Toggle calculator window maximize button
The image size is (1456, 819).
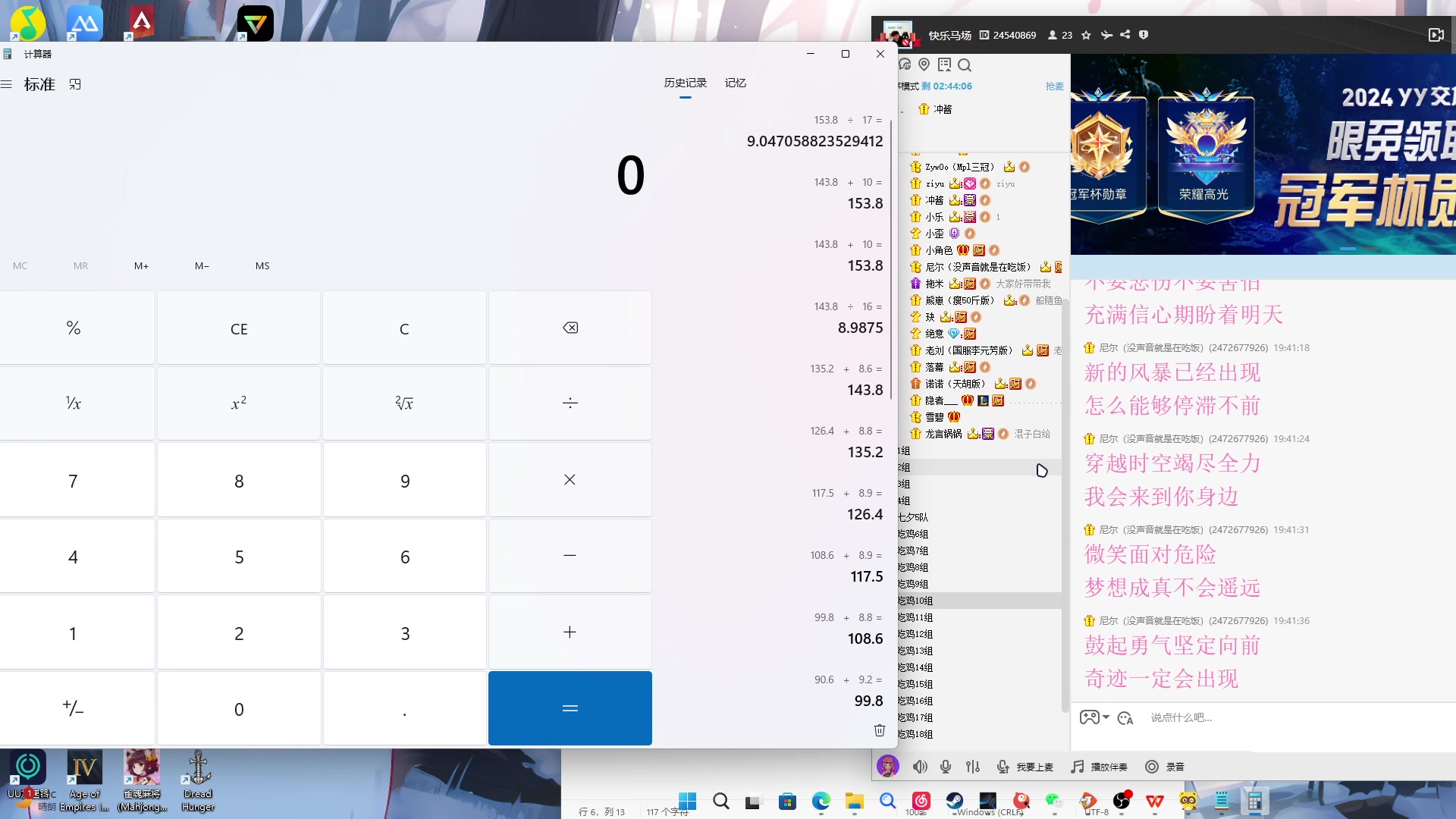click(845, 54)
